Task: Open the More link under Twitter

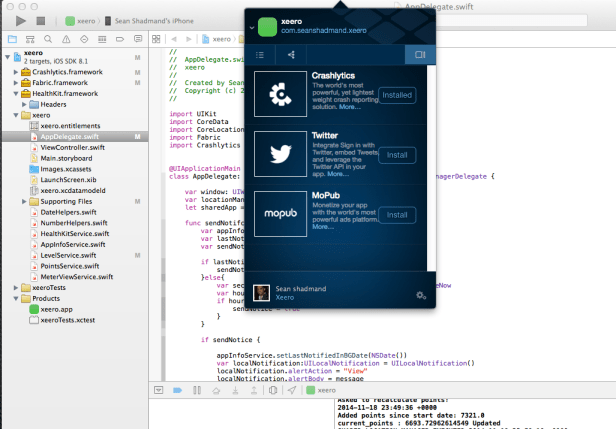Action: [338, 174]
